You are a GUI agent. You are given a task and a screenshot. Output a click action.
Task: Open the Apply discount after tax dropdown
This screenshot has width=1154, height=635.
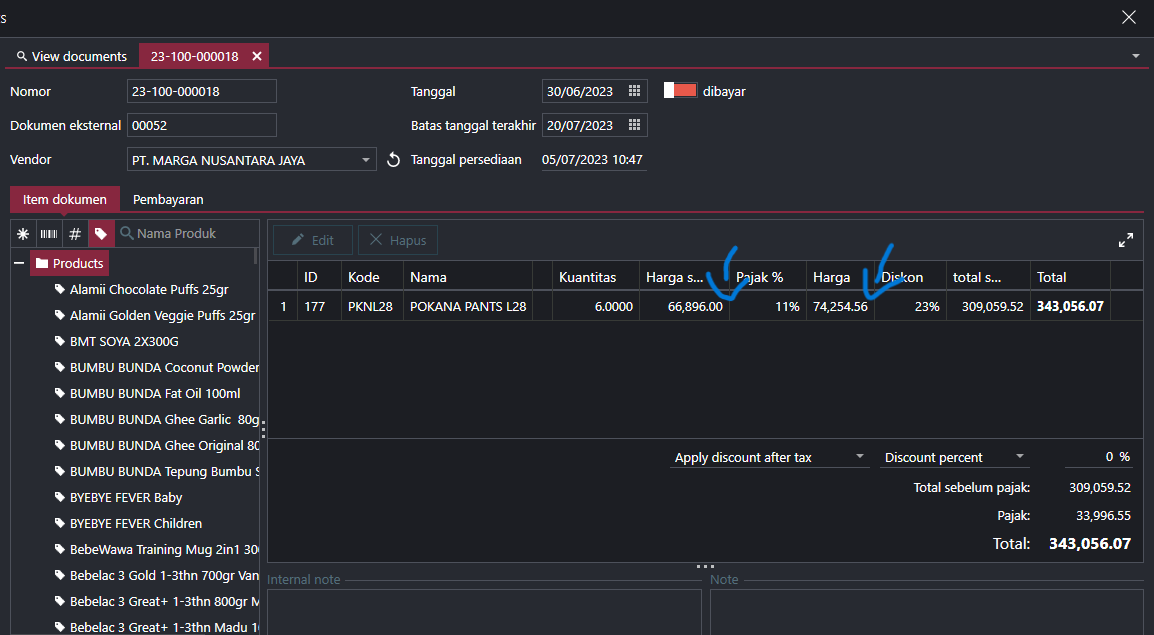(x=859, y=457)
